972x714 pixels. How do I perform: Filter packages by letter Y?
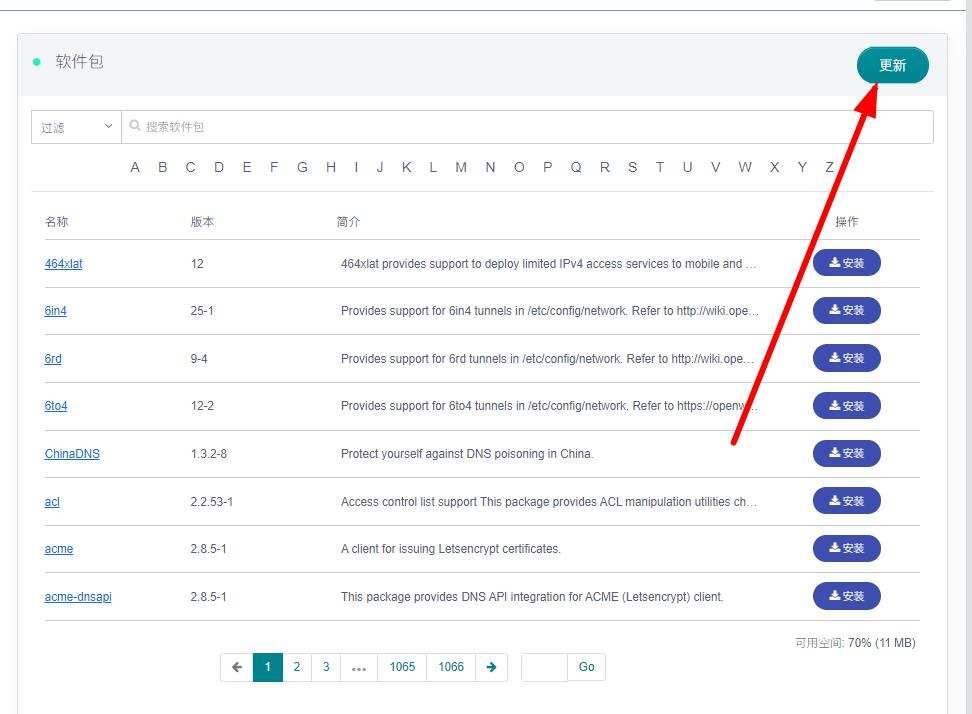(x=802, y=167)
